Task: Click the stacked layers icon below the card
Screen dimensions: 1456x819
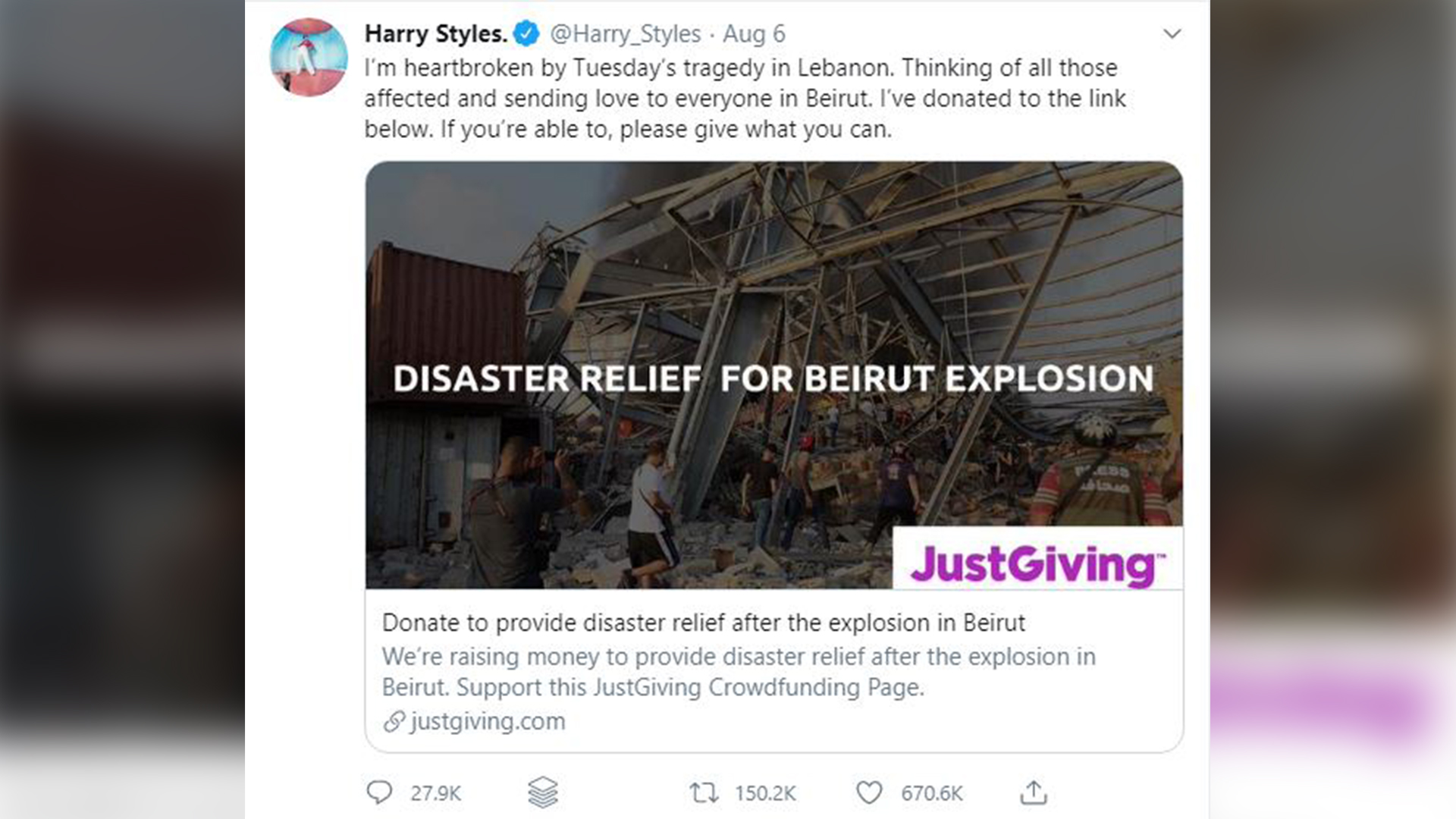Action: click(543, 792)
